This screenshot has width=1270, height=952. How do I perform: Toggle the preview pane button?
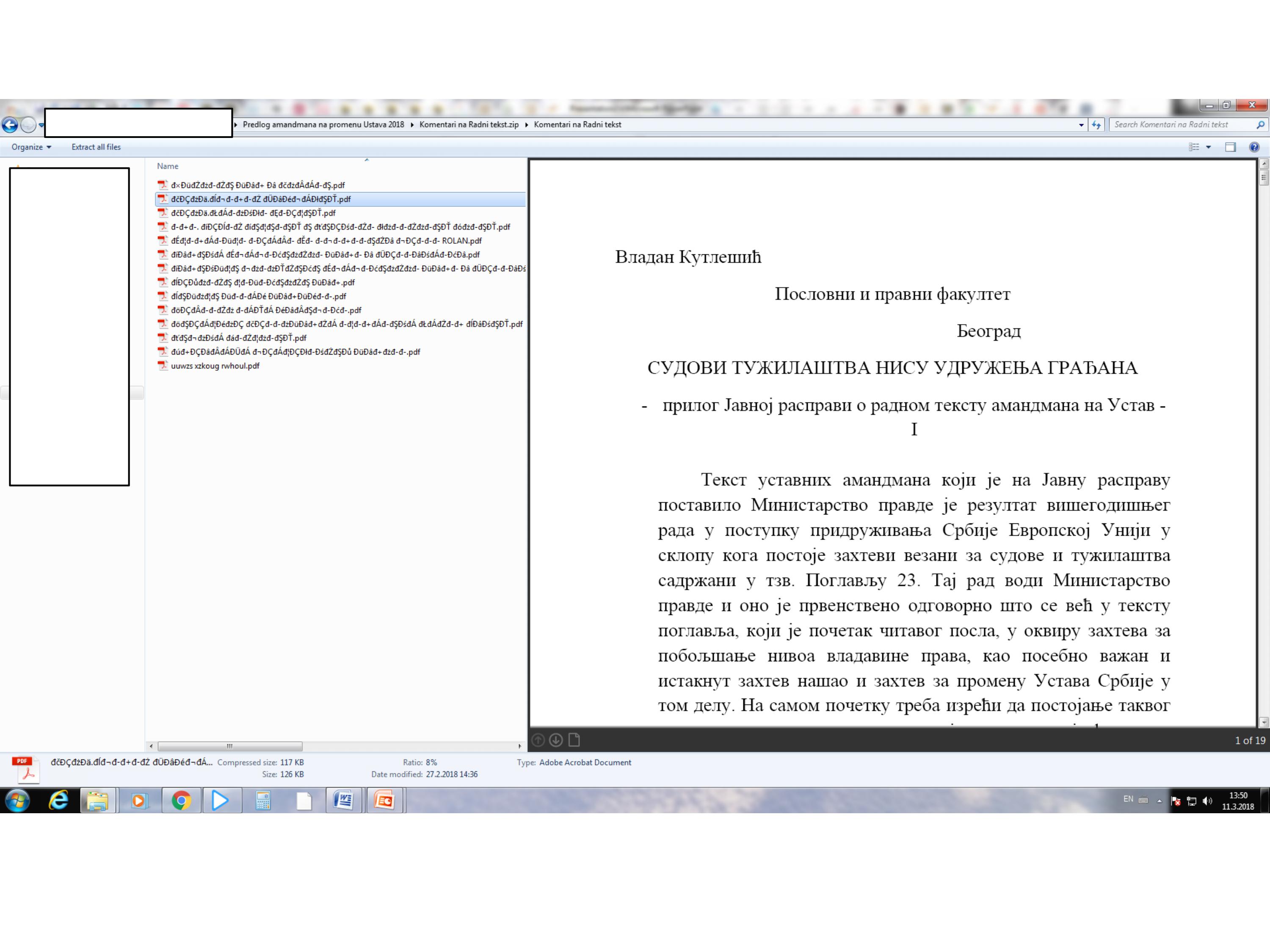[1230, 147]
